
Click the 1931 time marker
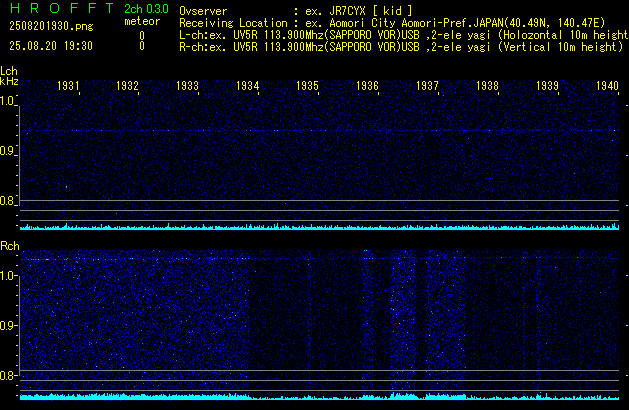click(68, 86)
